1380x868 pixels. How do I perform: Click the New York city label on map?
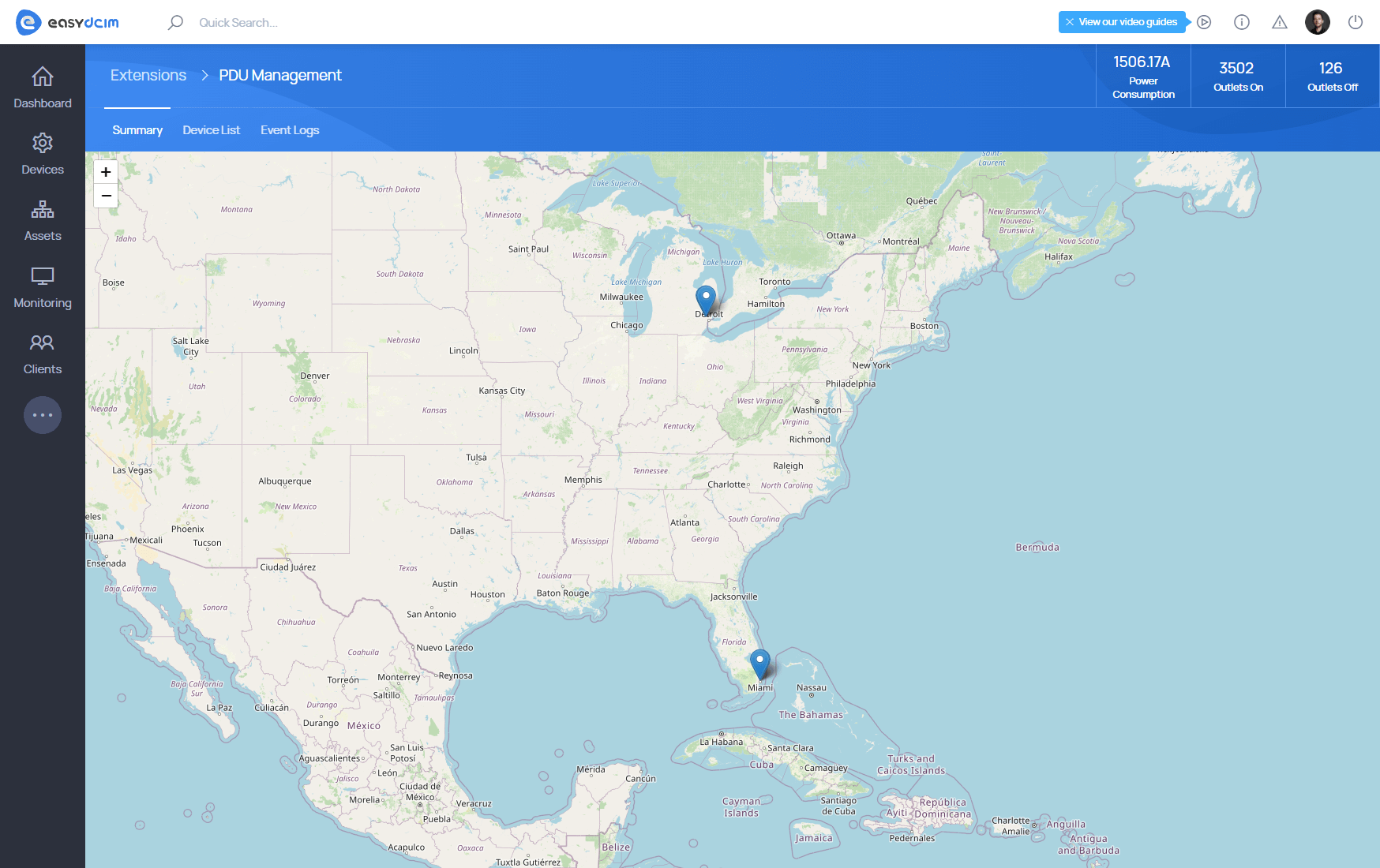click(x=872, y=365)
